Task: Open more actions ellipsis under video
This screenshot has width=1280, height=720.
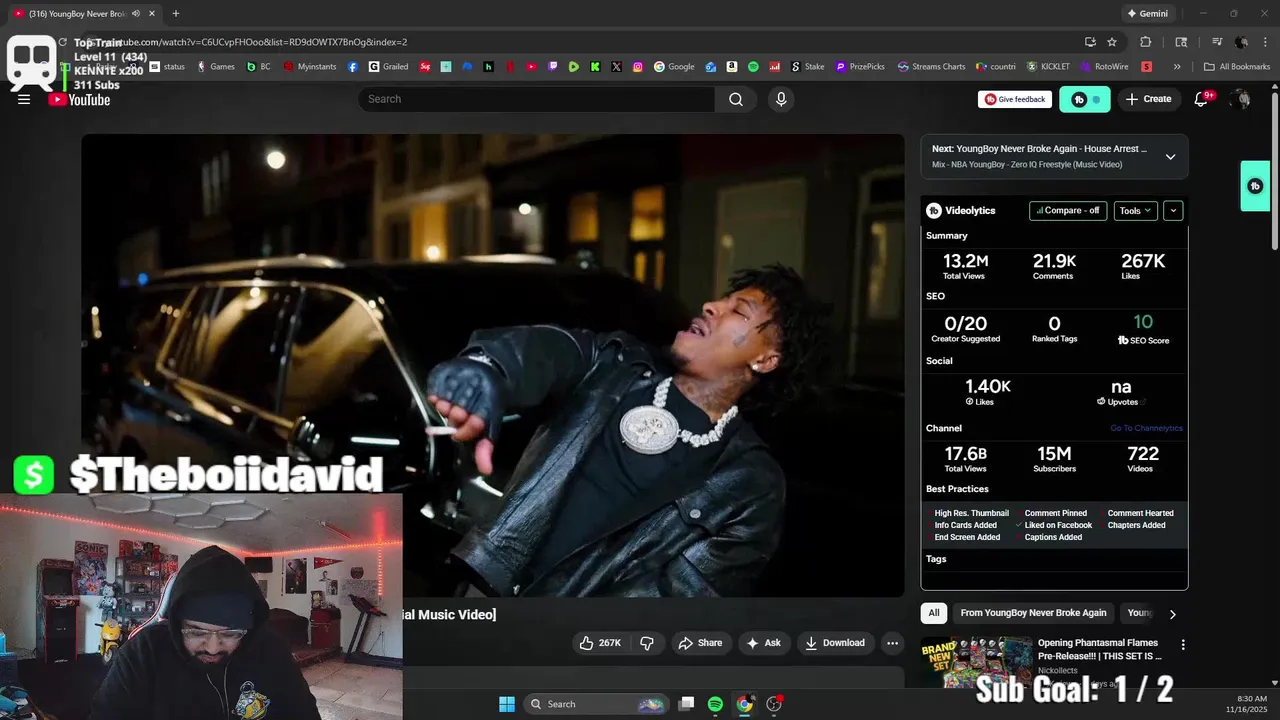Action: [x=892, y=643]
